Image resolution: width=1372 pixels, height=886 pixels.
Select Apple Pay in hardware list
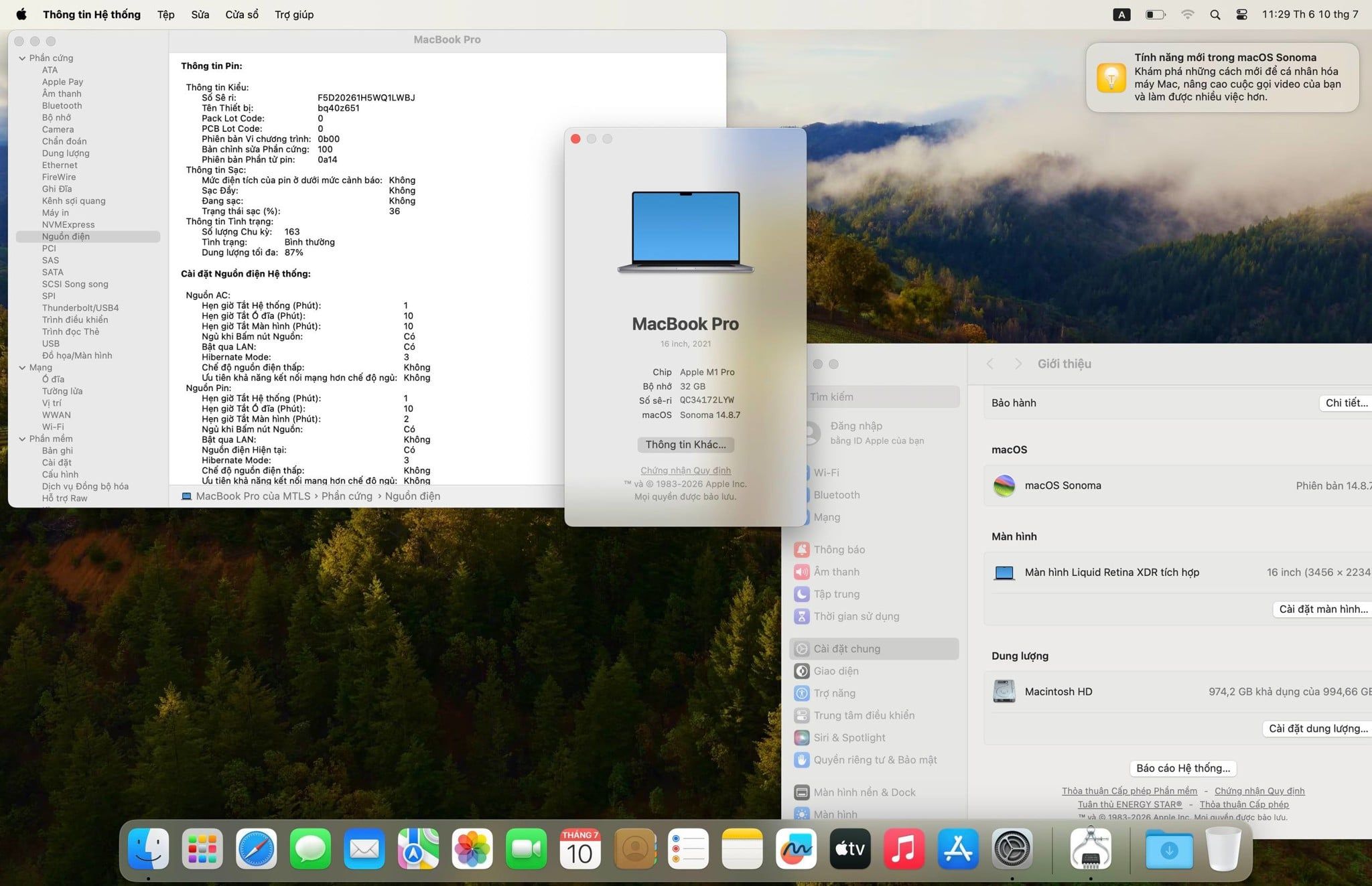(62, 82)
